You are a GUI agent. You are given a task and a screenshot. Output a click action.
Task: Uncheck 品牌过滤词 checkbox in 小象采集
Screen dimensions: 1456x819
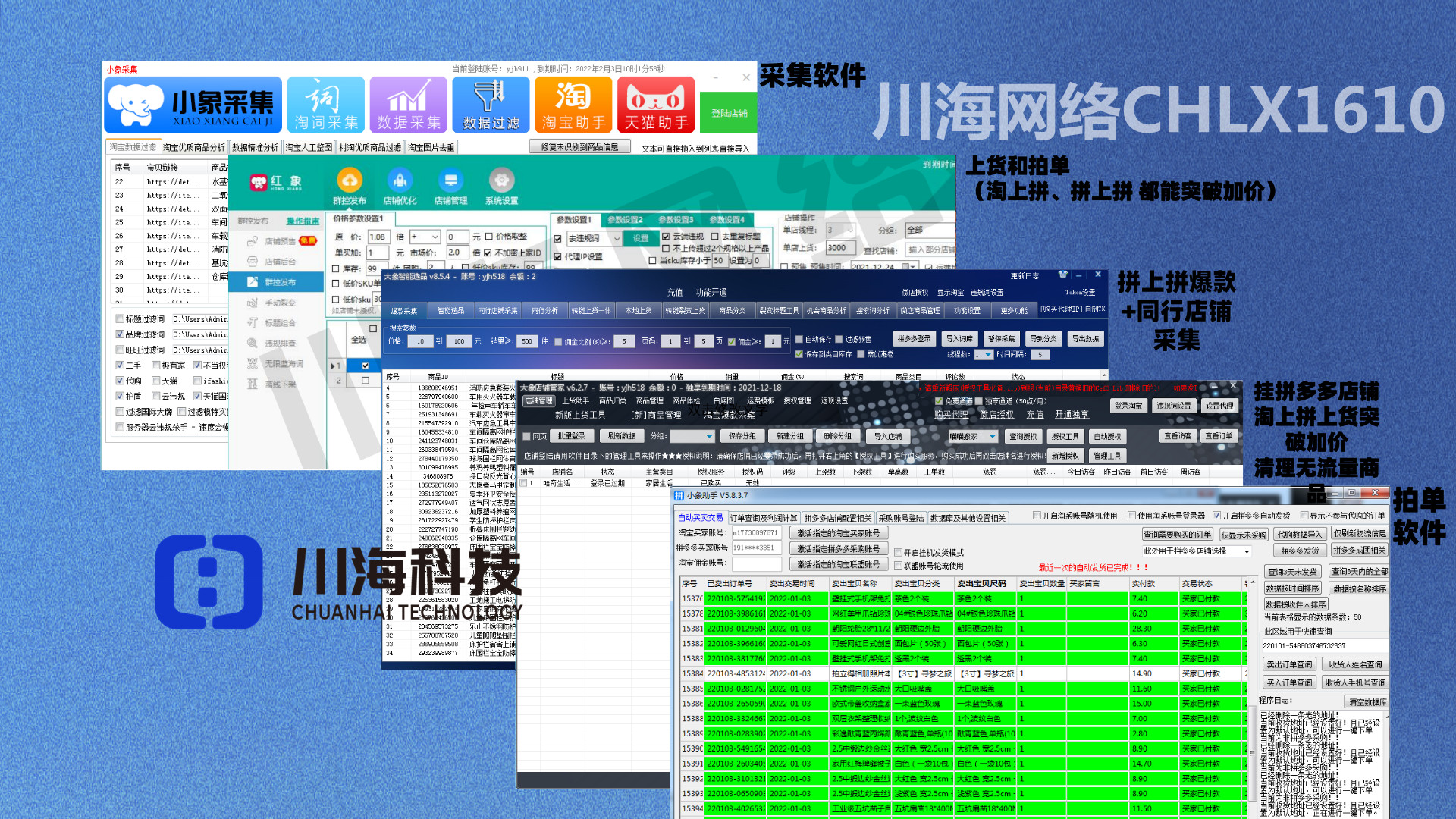pyautogui.click(x=120, y=334)
